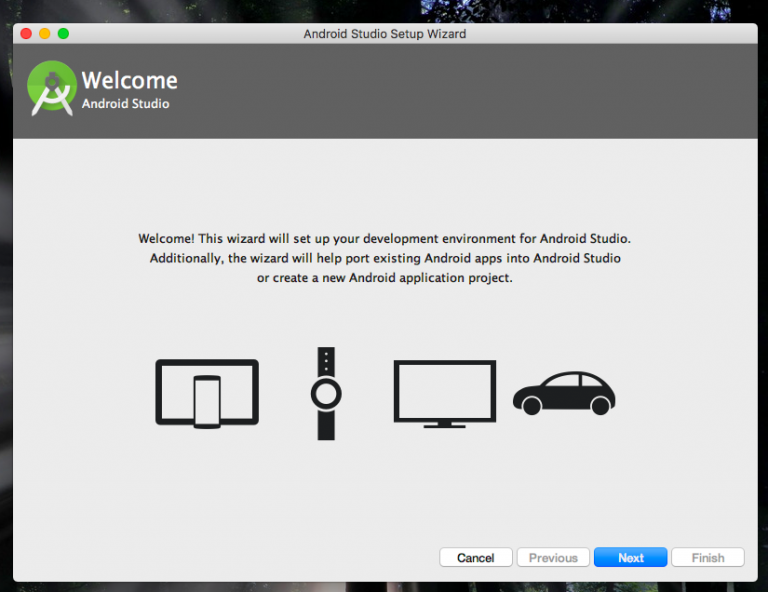Click the 'Android Studio Setup Wizard' title
768x592 pixels.
pos(384,34)
